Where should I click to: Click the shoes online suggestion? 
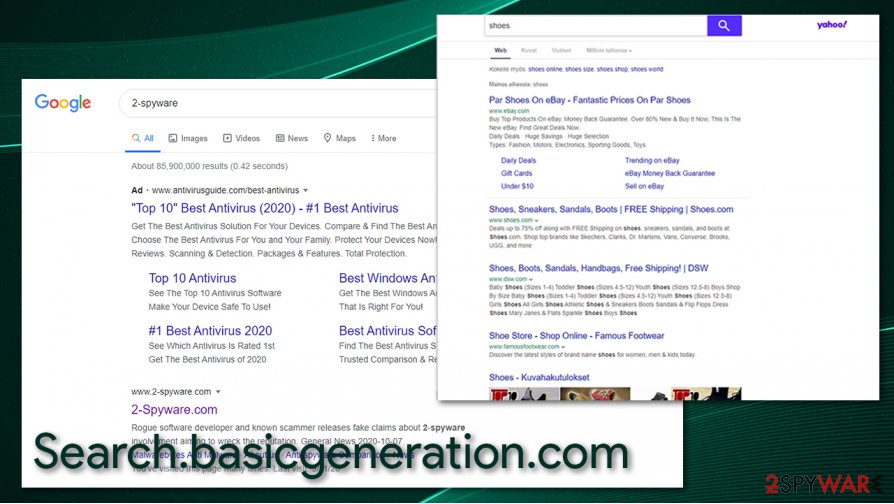pos(545,69)
